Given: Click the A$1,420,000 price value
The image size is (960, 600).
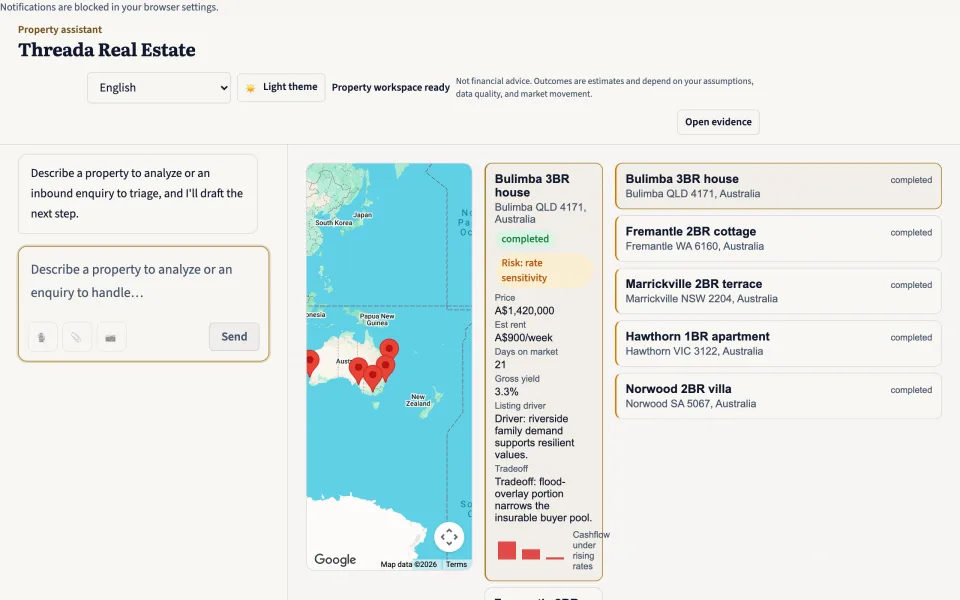Looking at the screenshot, I should click(x=524, y=310).
